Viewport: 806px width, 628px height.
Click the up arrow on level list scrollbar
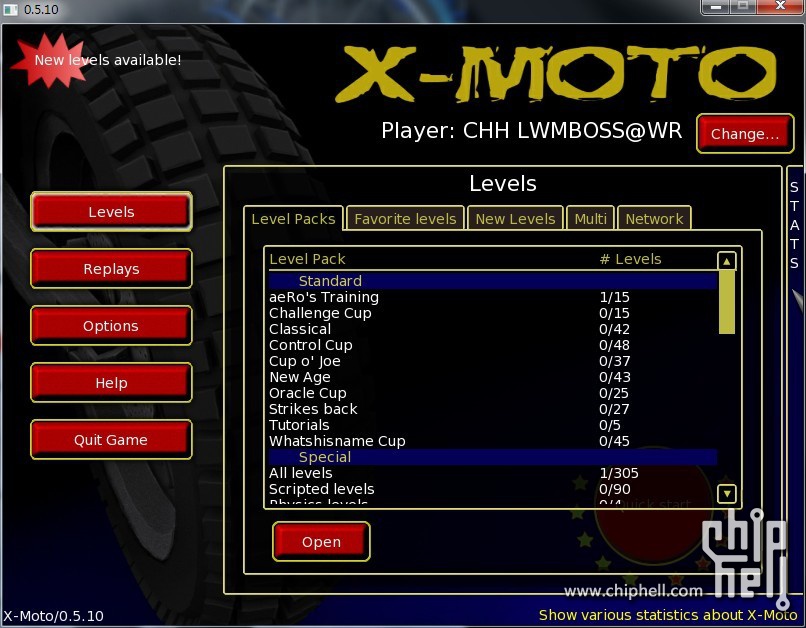click(726, 261)
